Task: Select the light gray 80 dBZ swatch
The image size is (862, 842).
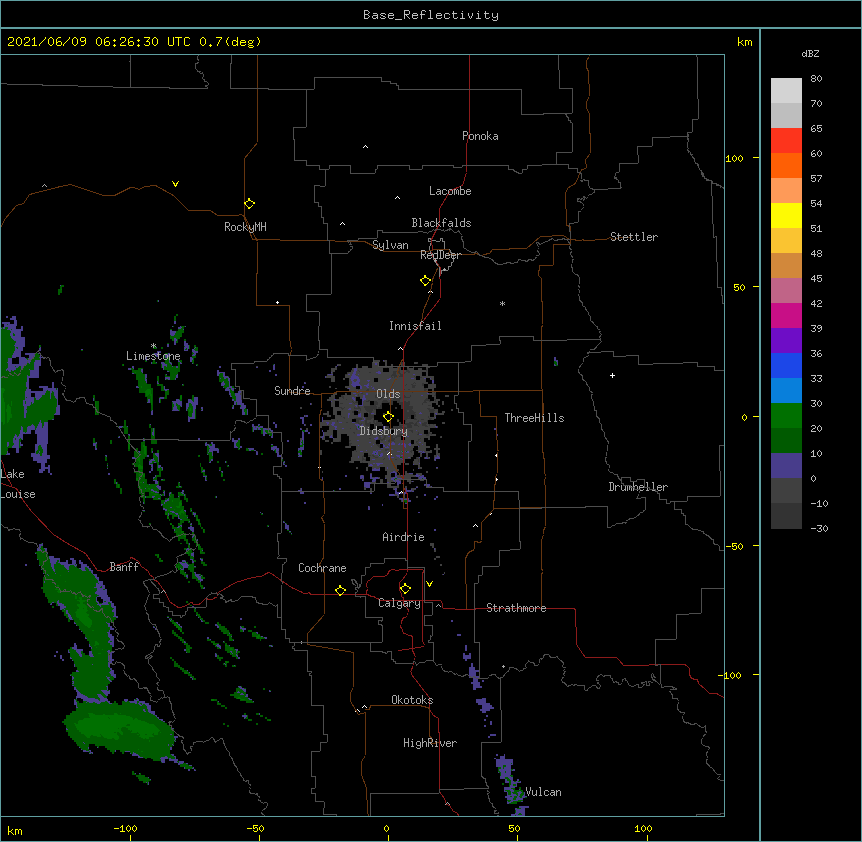Action: (x=786, y=91)
